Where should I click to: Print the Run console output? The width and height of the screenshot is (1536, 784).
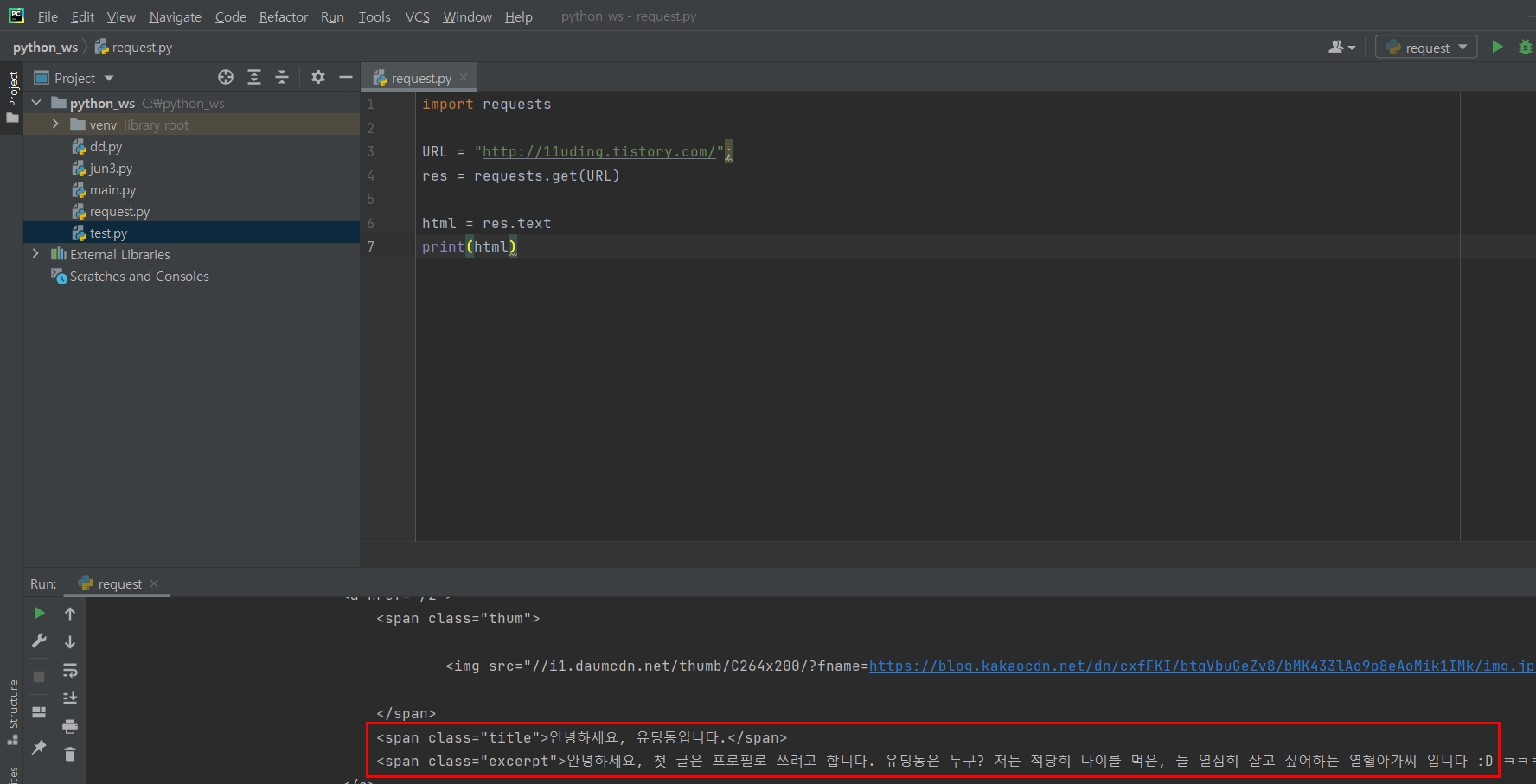[70, 726]
